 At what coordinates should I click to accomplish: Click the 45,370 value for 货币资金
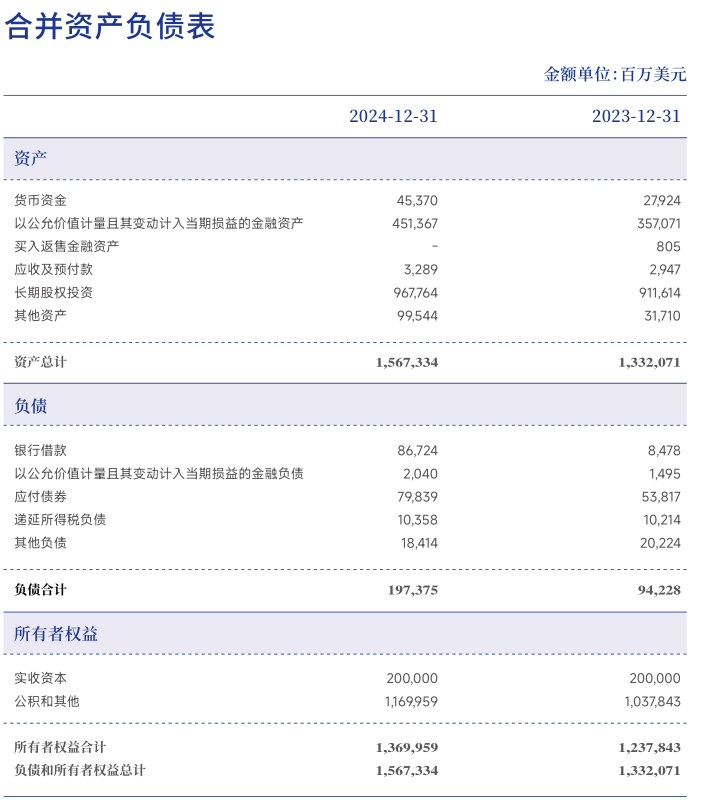tap(417, 201)
